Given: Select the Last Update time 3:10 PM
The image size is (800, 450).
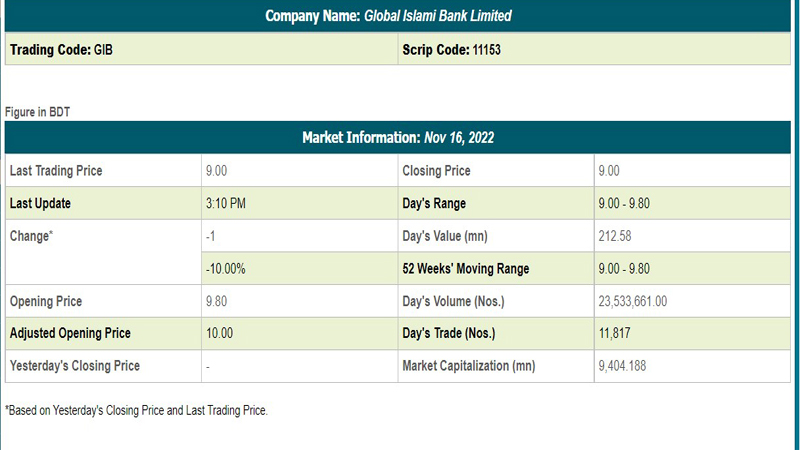Looking at the screenshot, I should pyautogui.click(x=225, y=204).
